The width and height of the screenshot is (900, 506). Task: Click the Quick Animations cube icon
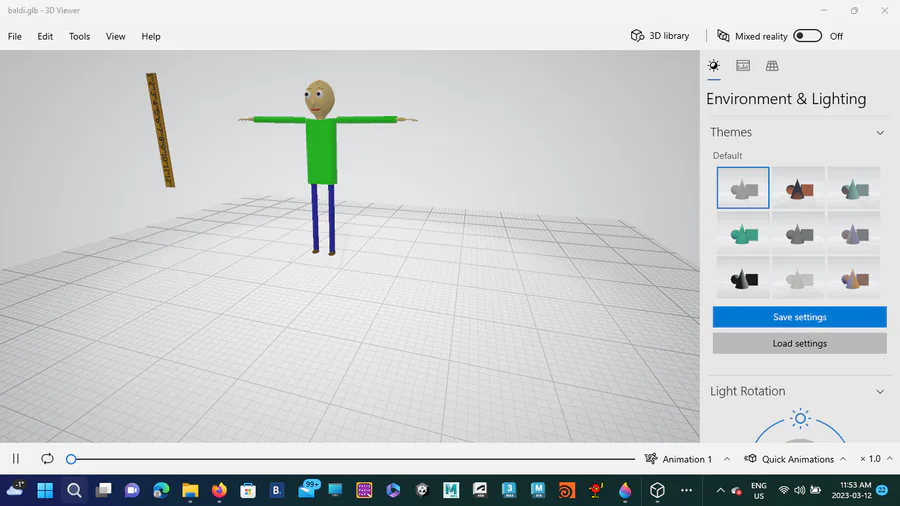pos(750,458)
